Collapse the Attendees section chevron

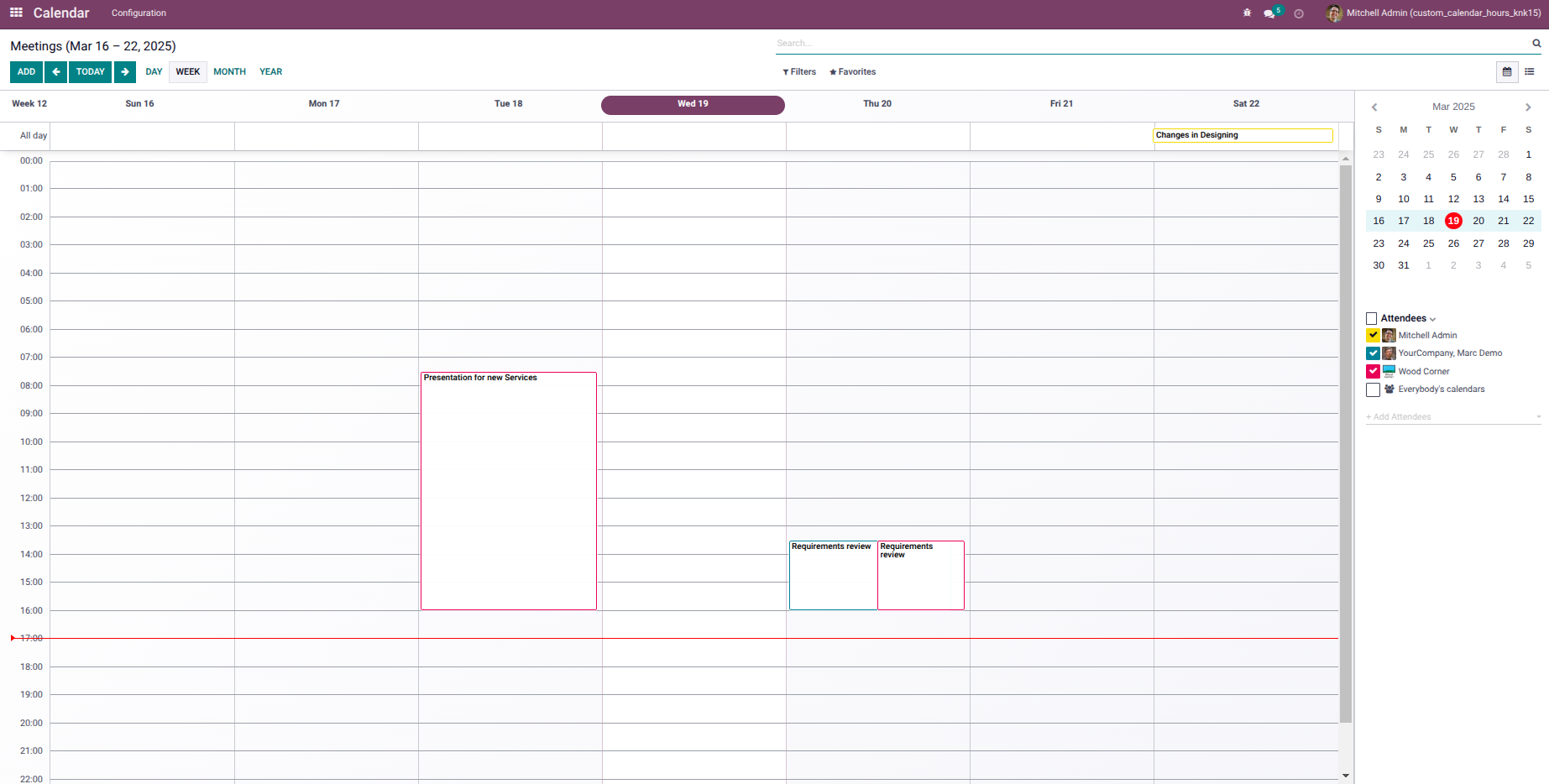click(x=1432, y=319)
